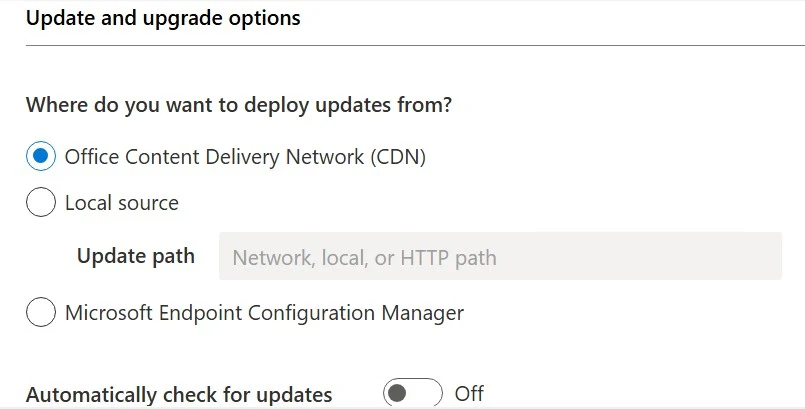Click the divider line below the section heading
The height and width of the screenshot is (409, 805).
[x=400, y=45]
